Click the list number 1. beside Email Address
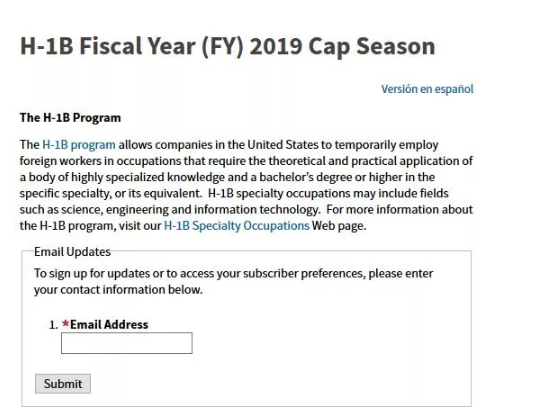The width and height of the screenshot is (558, 412). pos(53,325)
